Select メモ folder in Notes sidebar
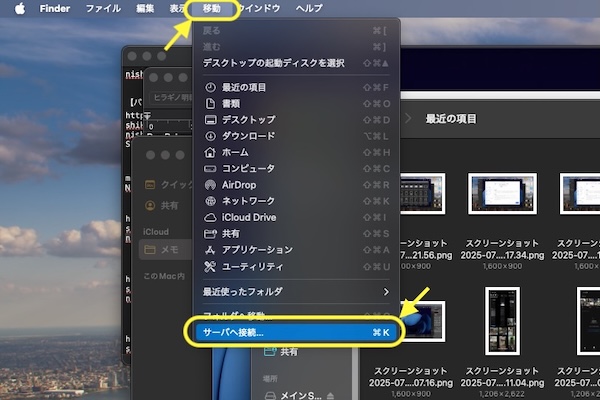This screenshot has width=600, height=400. tap(165, 250)
